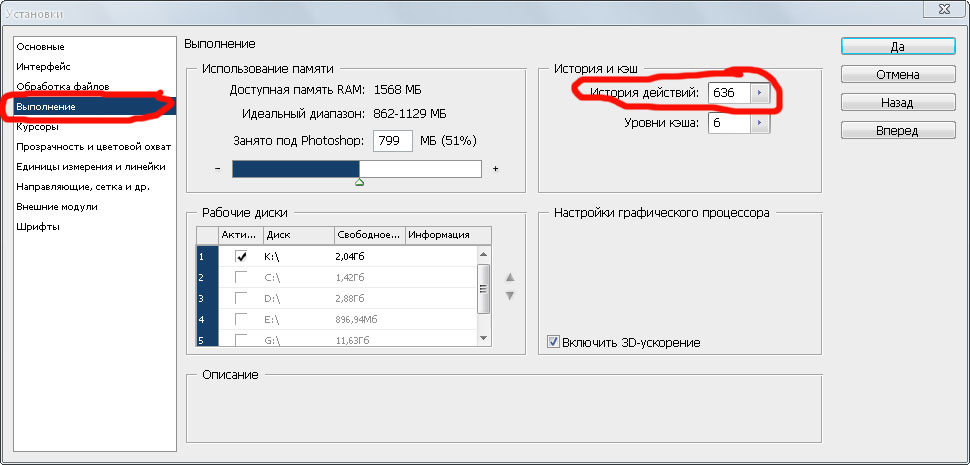Click the minus icon left of memory slider

tap(217, 169)
